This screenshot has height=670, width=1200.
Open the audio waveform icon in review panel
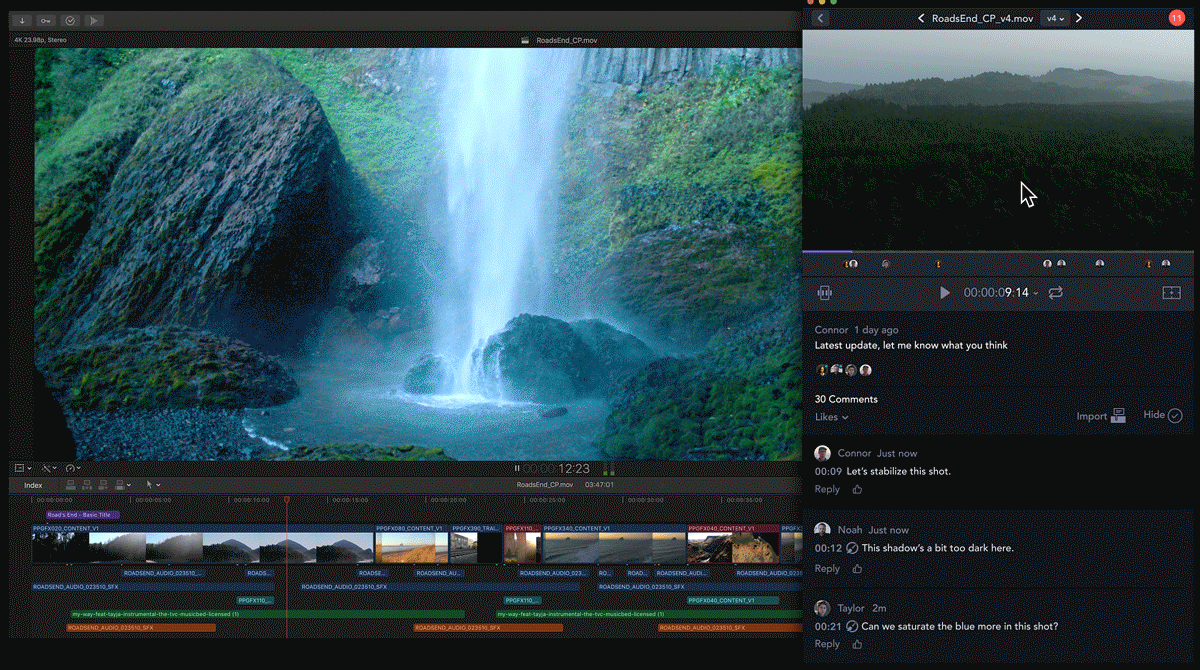[x=826, y=293]
